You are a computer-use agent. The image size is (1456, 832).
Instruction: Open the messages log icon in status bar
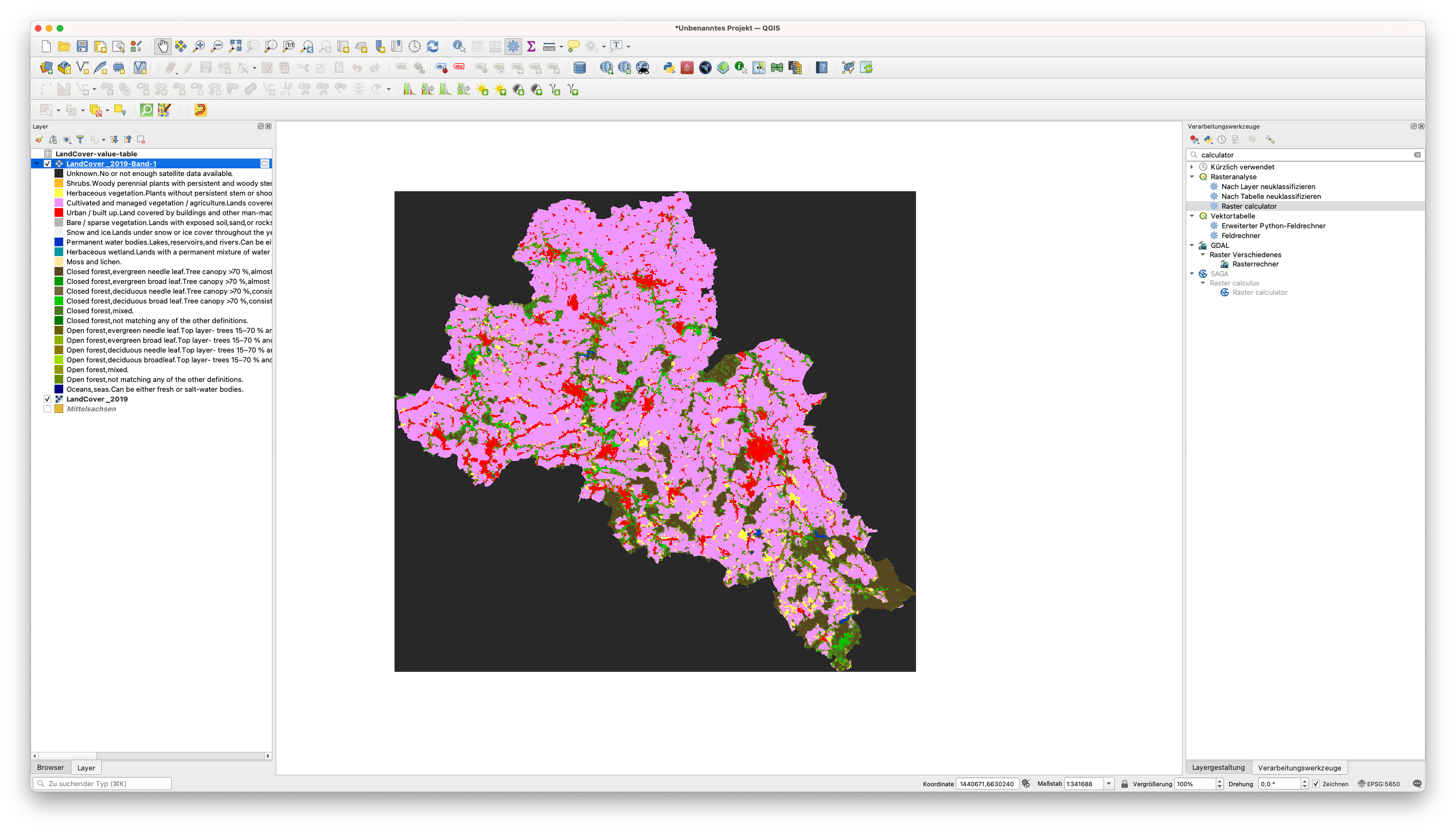coord(1417,784)
